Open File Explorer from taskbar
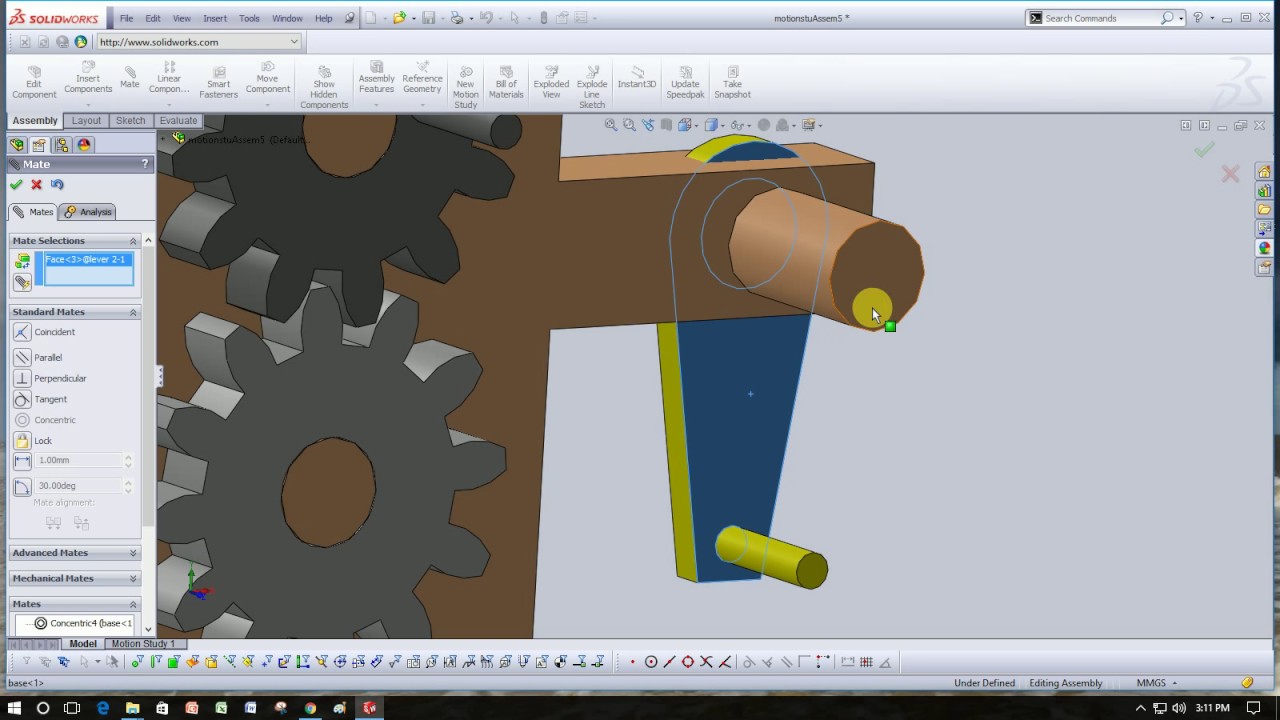Viewport: 1280px width, 720px height. point(132,708)
